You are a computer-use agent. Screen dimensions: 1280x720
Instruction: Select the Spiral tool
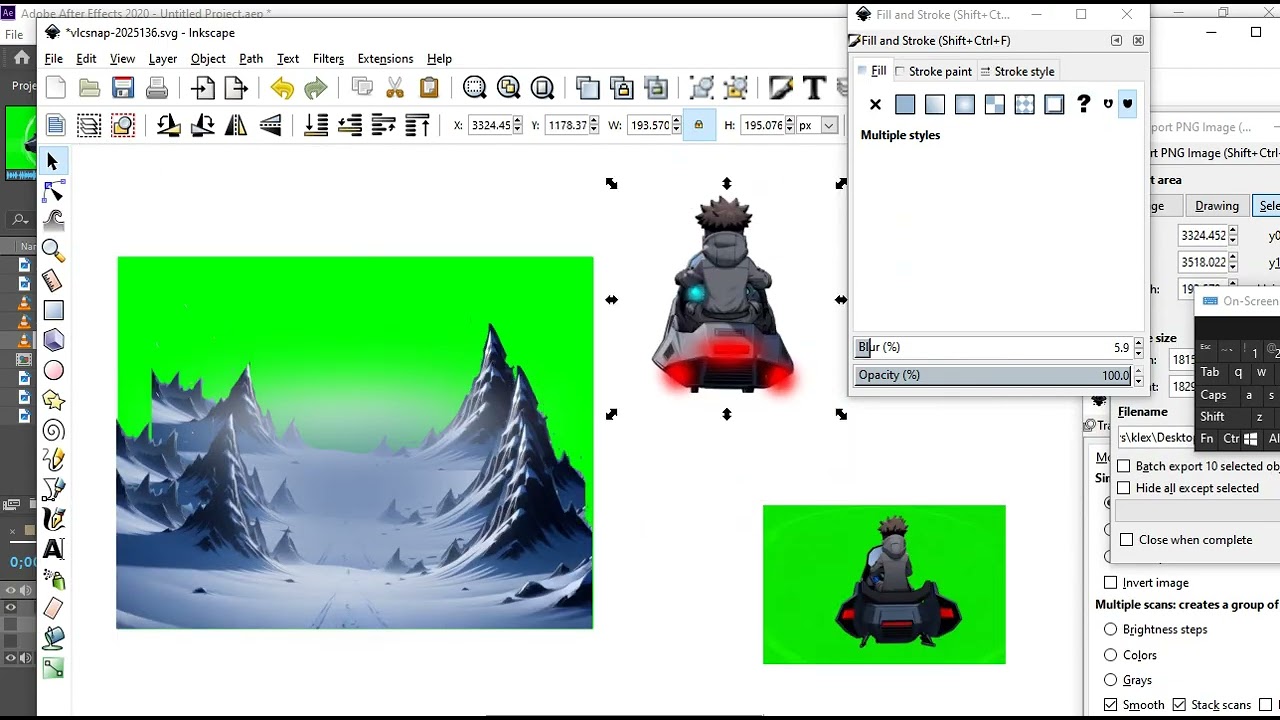point(53,431)
